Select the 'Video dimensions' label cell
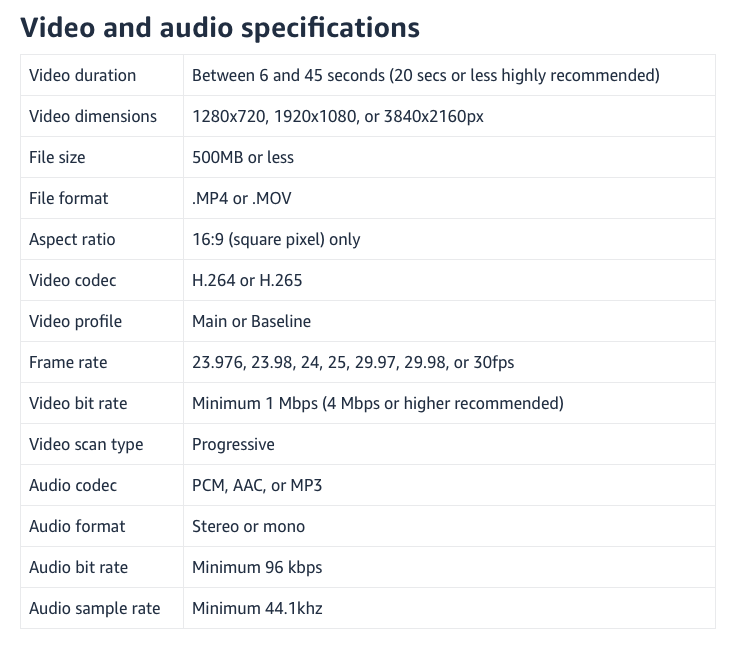 coord(102,116)
